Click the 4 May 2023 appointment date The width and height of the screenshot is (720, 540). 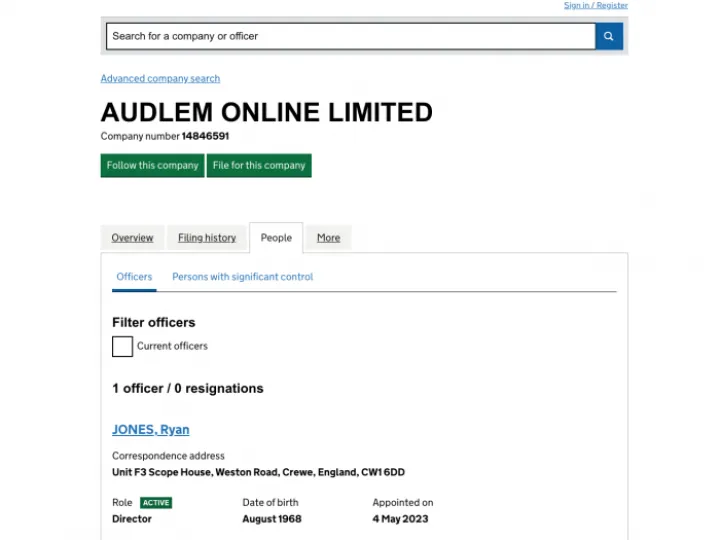400,519
